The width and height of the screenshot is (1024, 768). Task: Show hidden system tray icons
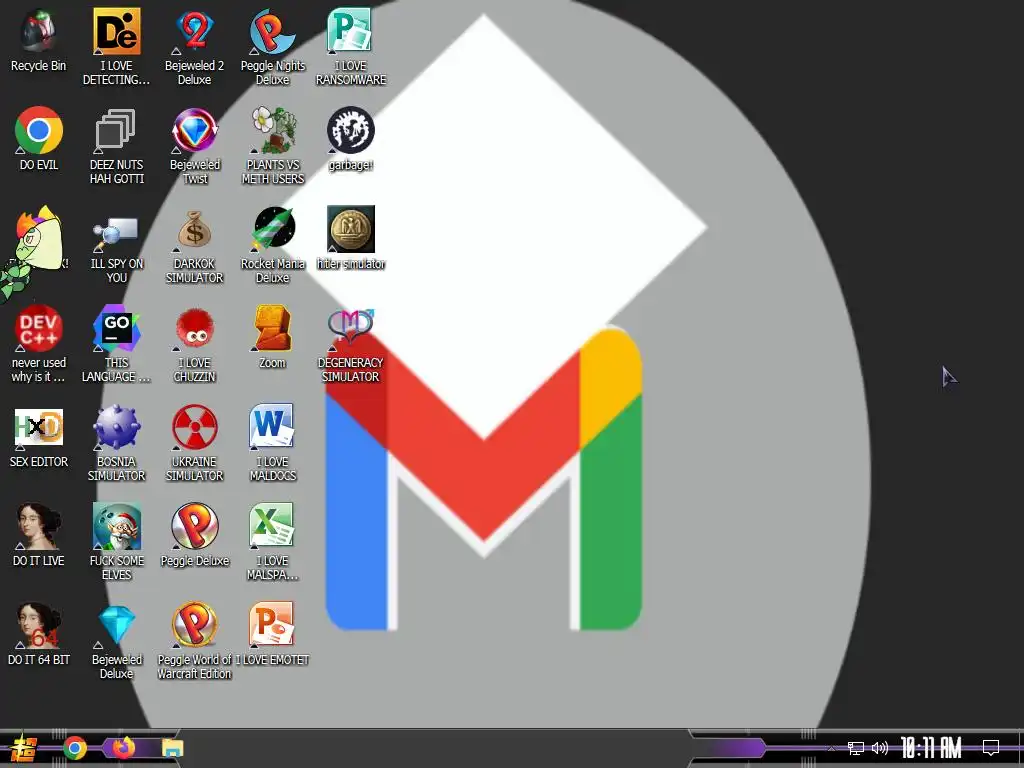tap(831, 748)
